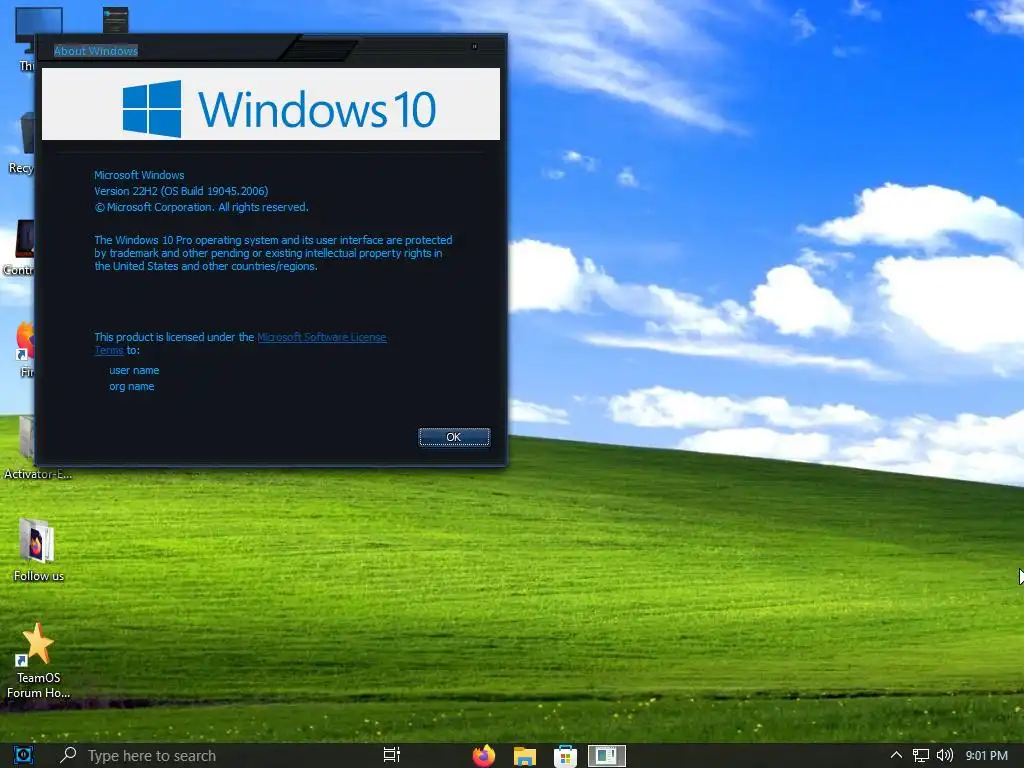The image size is (1024, 768).
Task: Click the 'user name' licensee text
Action: click(x=134, y=370)
